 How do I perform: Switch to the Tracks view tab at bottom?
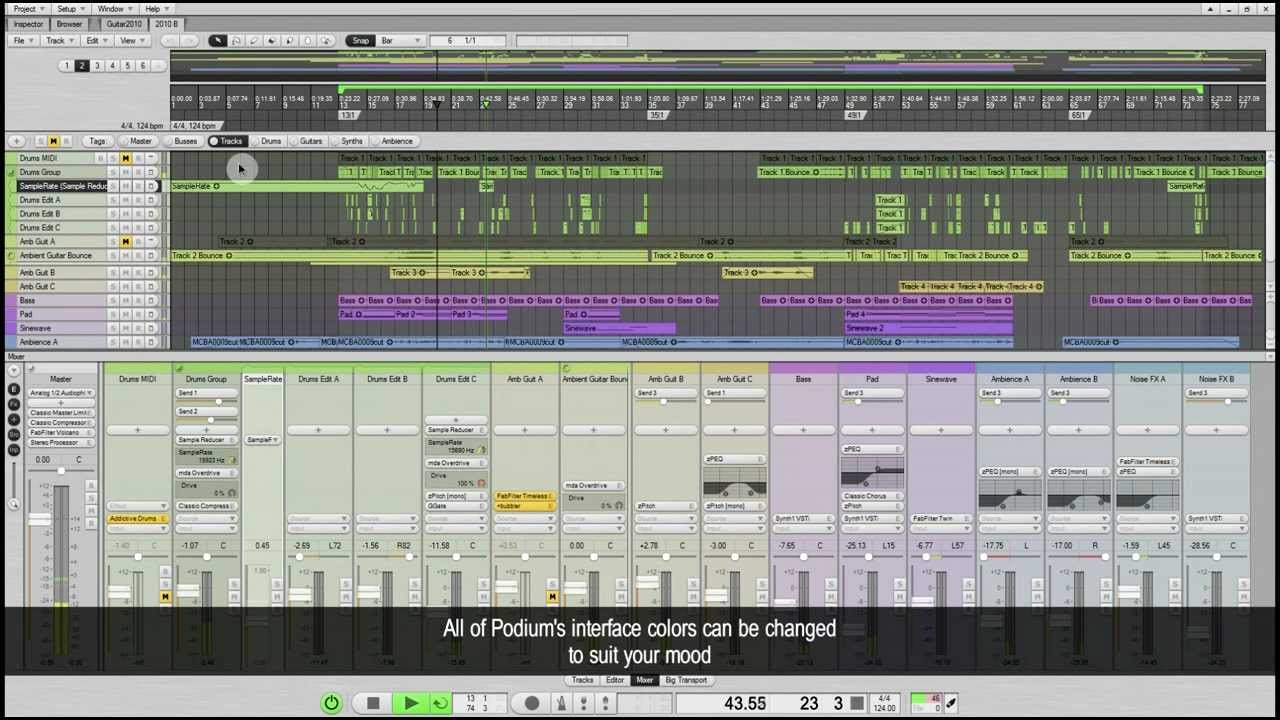[x=582, y=680]
